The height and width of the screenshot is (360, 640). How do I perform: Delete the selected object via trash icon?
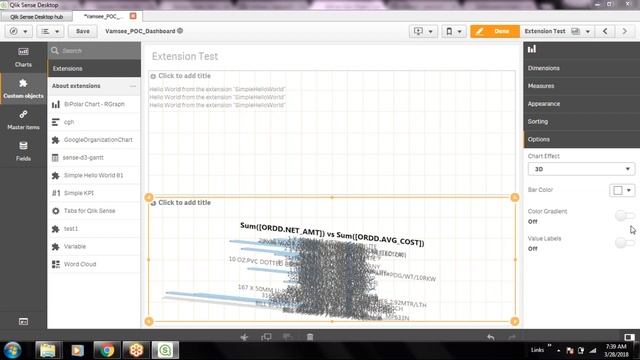pyautogui.click(x=310, y=337)
